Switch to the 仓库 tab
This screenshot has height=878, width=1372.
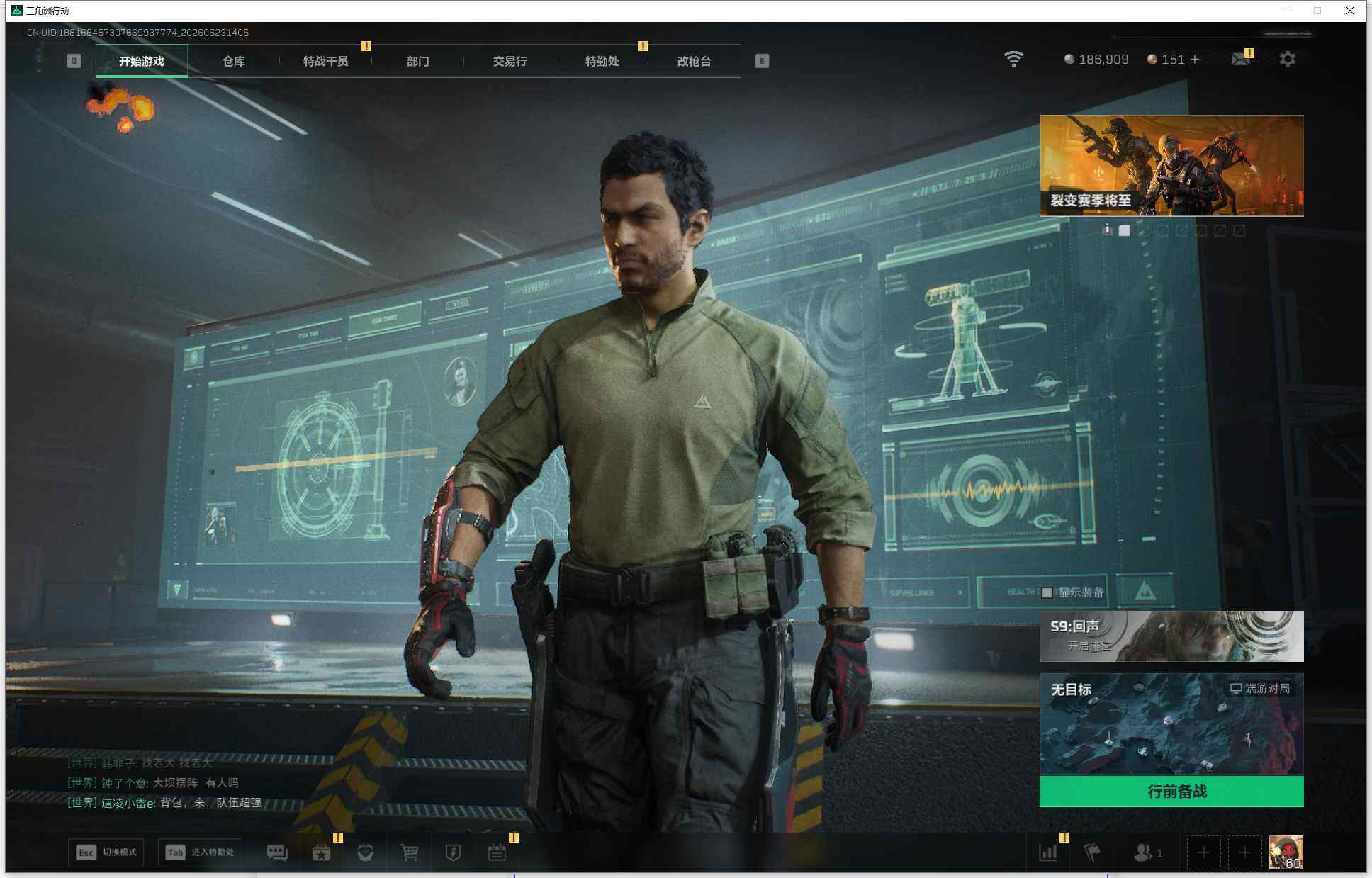pyautogui.click(x=234, y=61)
